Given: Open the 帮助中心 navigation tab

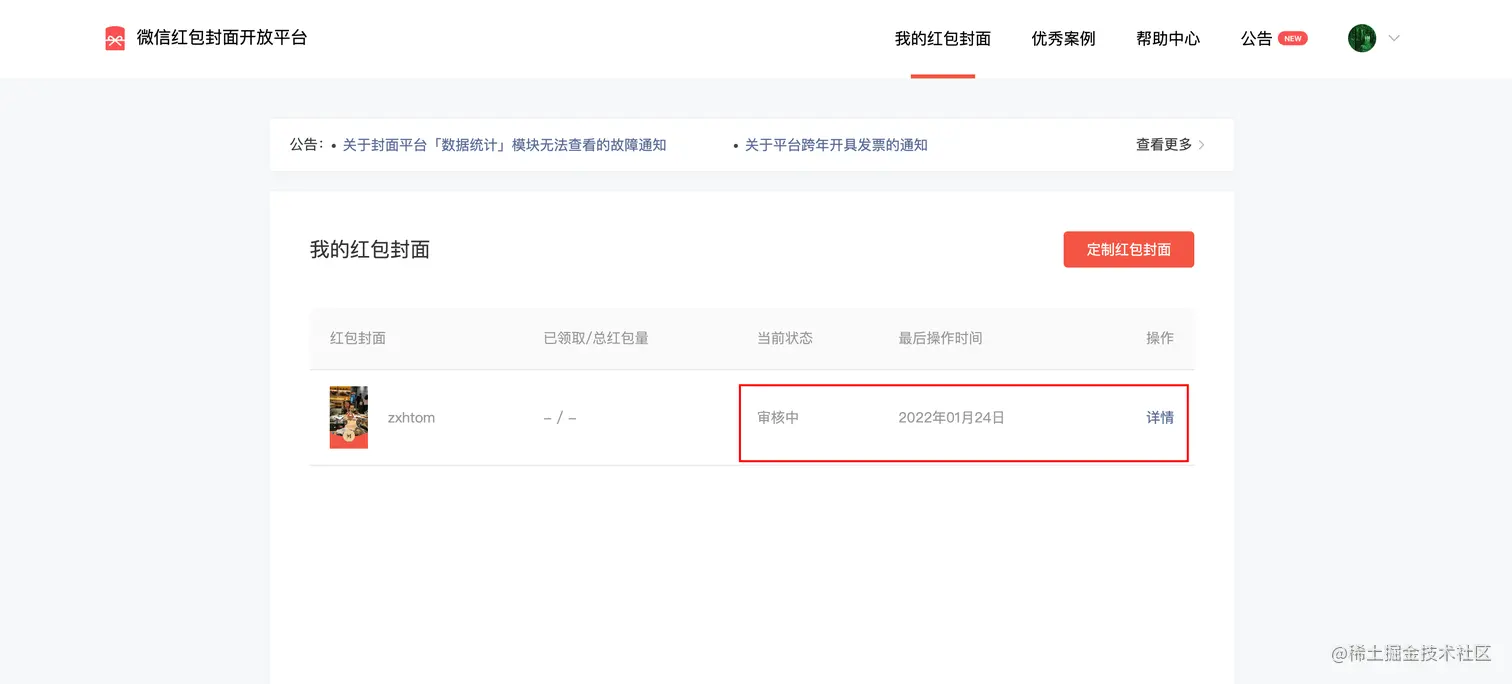Looking at the screenshot, I should [x=1168, y=39].
